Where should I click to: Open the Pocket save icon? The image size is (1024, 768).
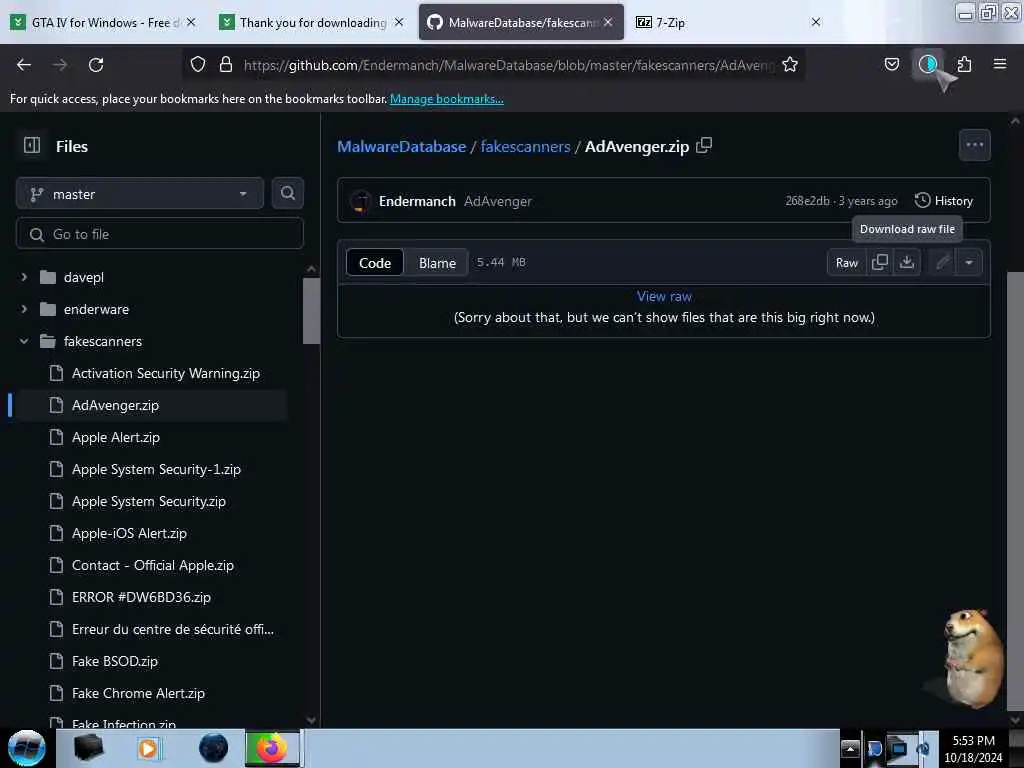pos(891,64)
